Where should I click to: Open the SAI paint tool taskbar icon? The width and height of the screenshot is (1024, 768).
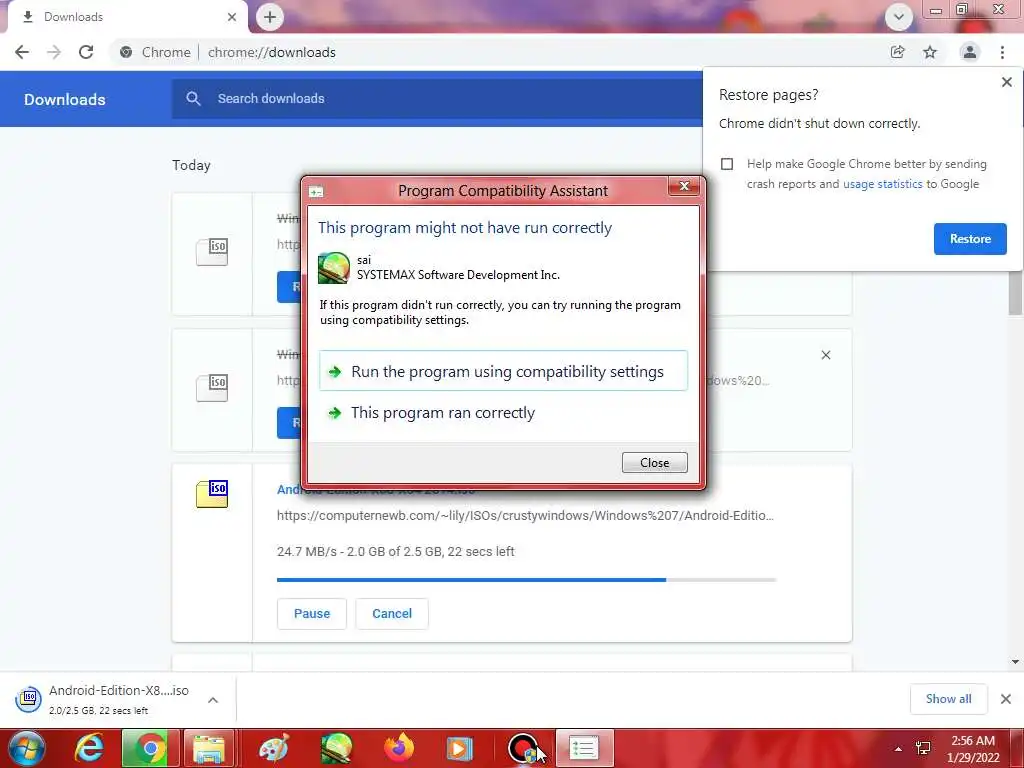coord(337,748)
